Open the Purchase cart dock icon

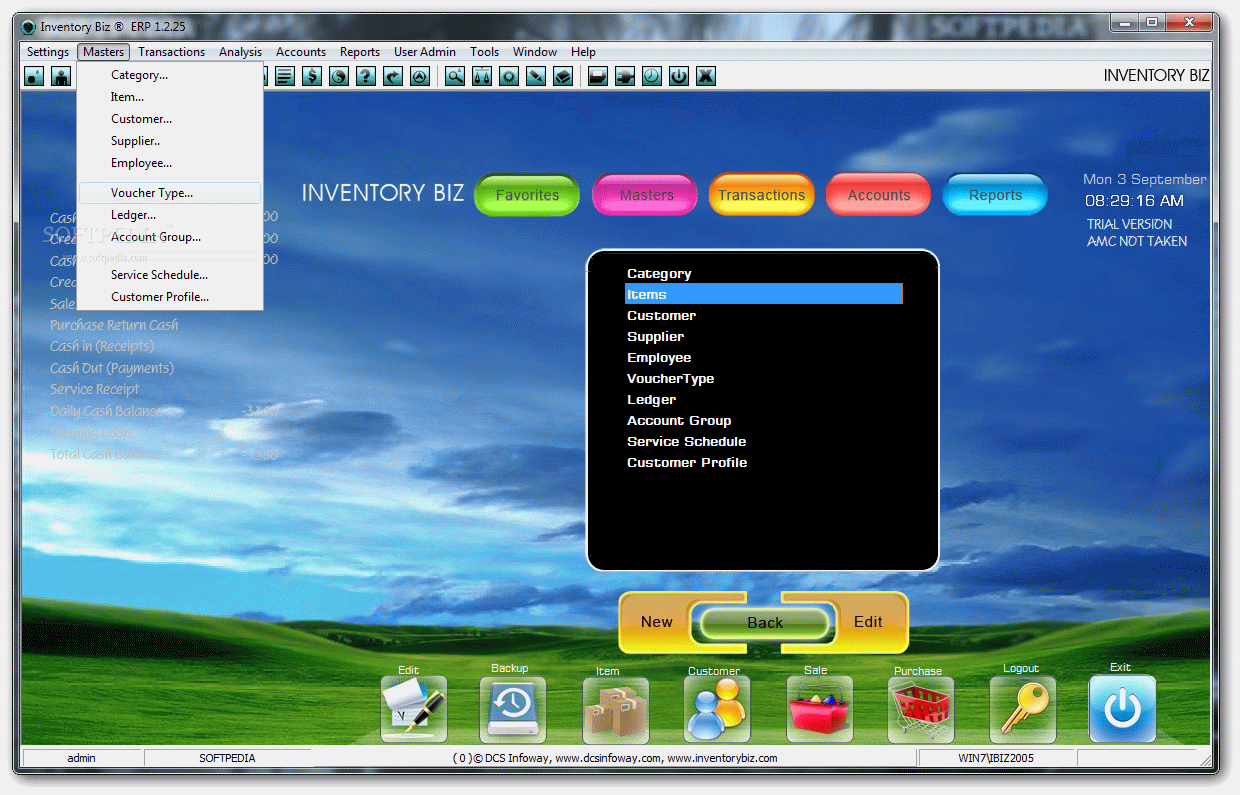click(921, 709)
